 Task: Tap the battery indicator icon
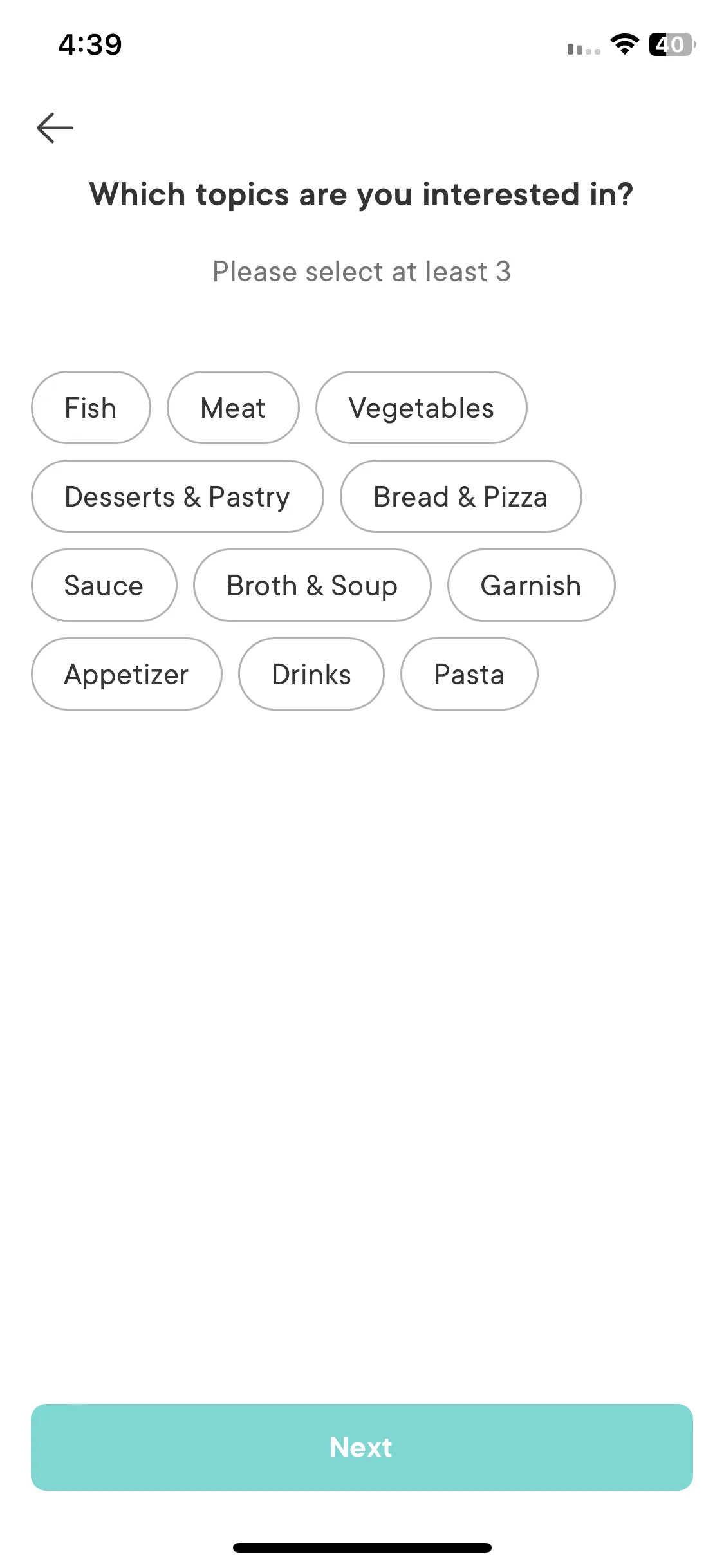673,44
